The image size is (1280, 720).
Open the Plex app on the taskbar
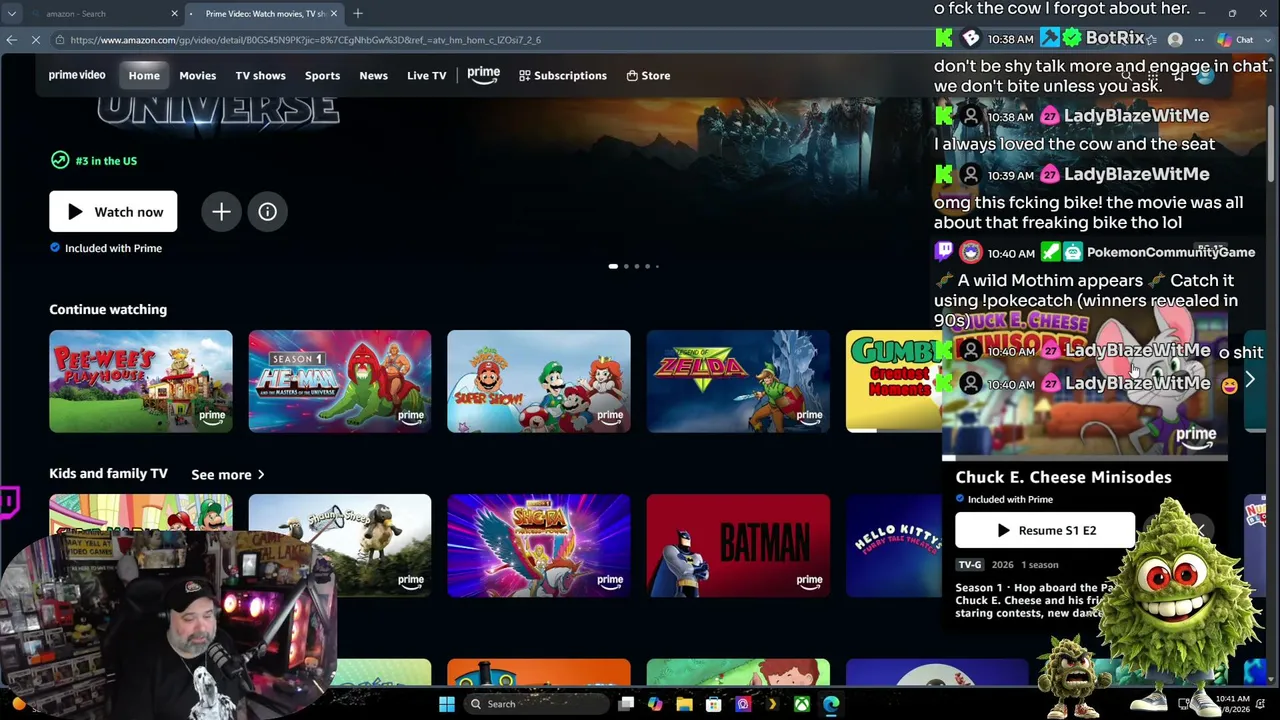[x=772, y=704]
